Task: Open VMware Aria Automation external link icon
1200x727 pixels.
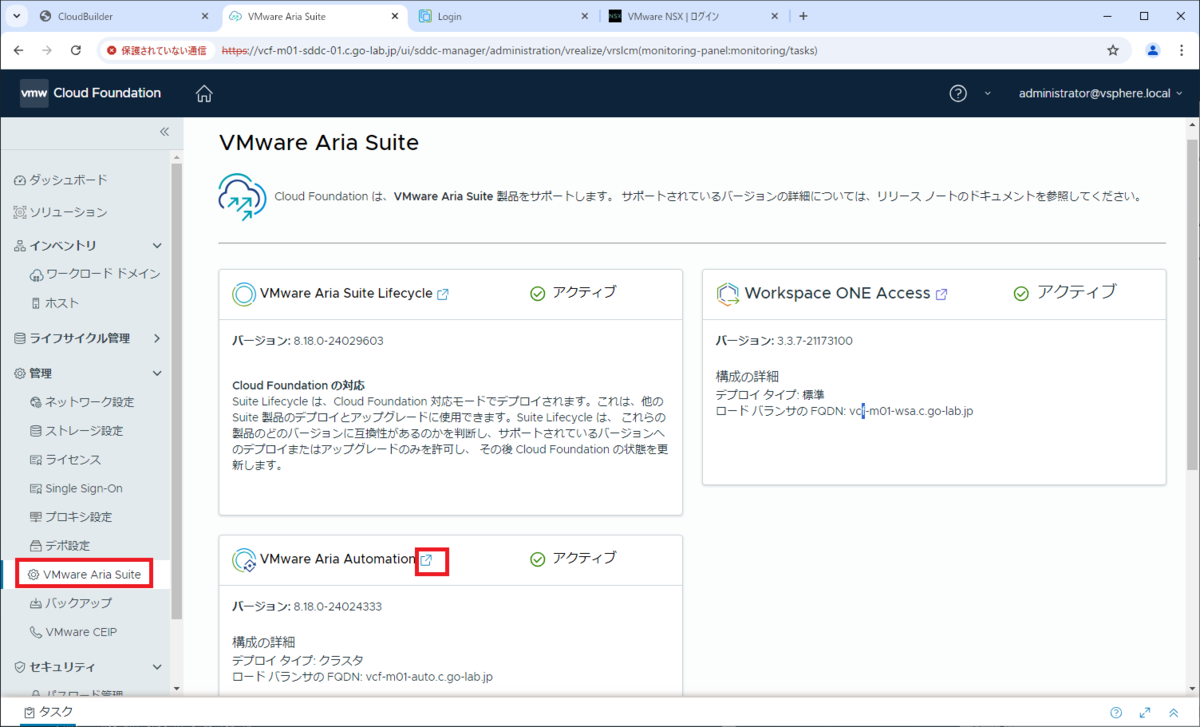Action: (426, 560)
